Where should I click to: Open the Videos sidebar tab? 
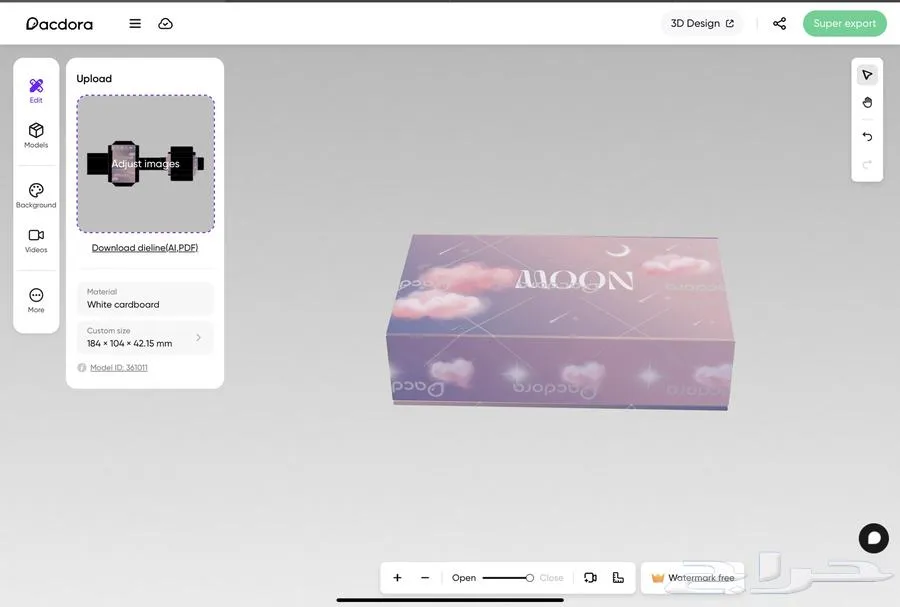coord(36,240)
